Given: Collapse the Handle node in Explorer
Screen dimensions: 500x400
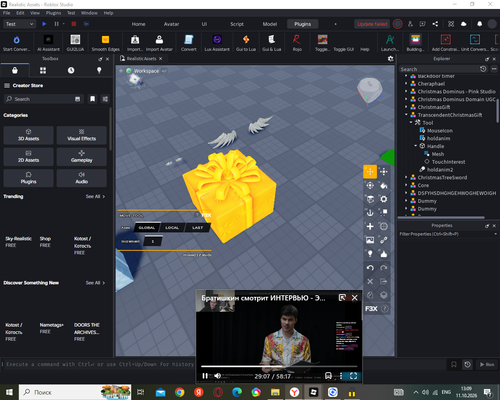Looking at the screenshot, I should click(x=416, y=146).
